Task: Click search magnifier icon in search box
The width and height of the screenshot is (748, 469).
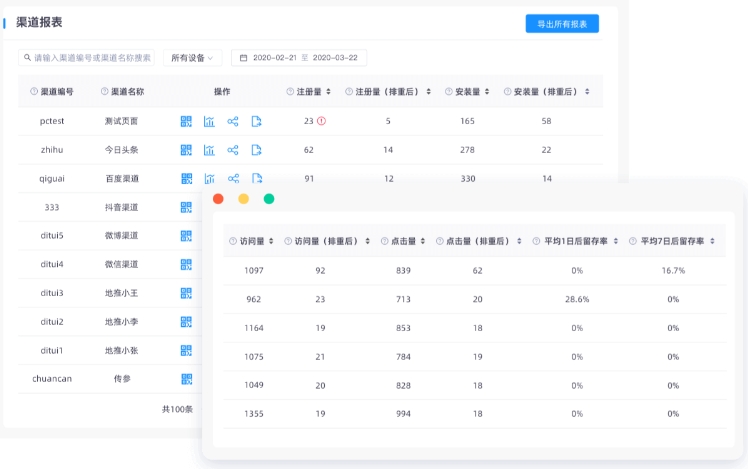Action: (28, 58)
